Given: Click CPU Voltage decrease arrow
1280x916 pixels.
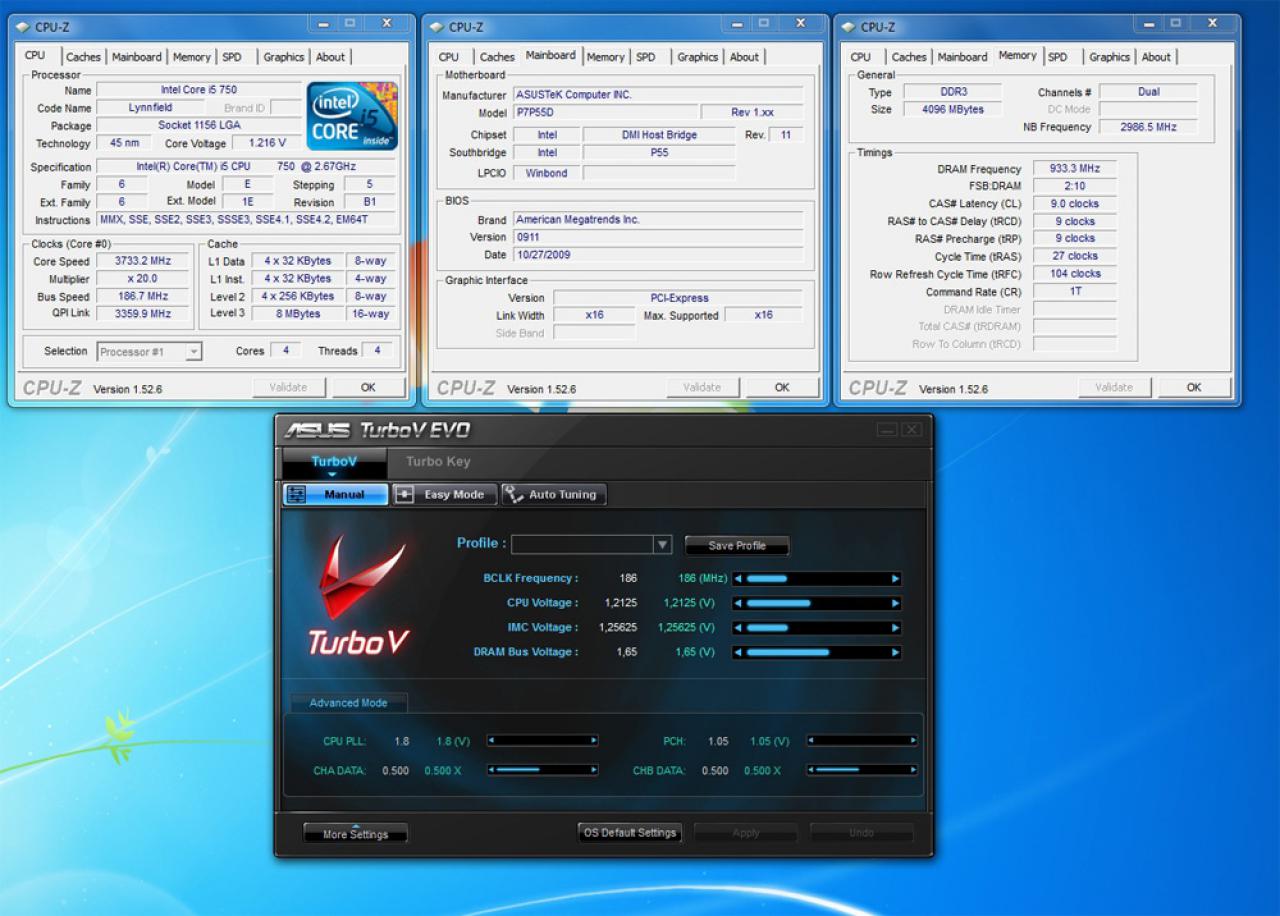Looking at the screenshot, I should 738,603.
